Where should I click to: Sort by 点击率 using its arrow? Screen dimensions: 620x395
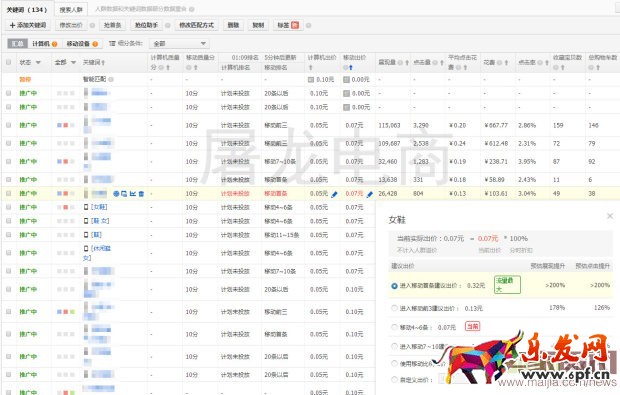(547, 62)
